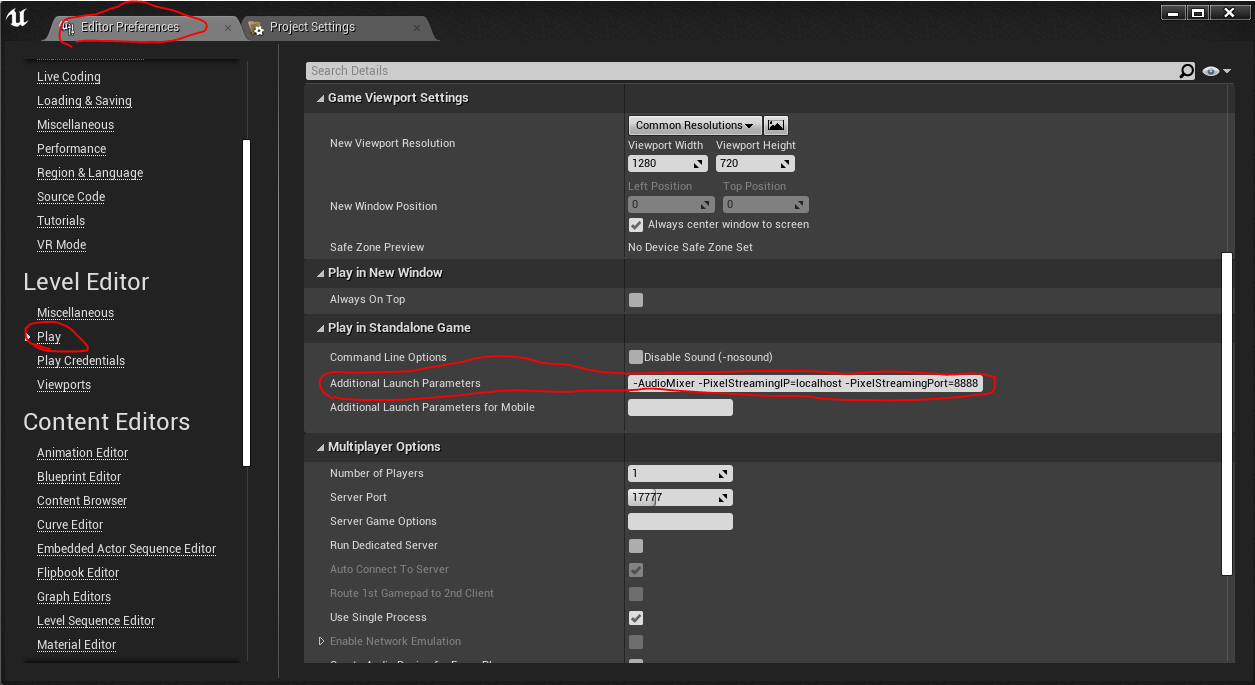Open the Common Resolutions dropdown

695,125
